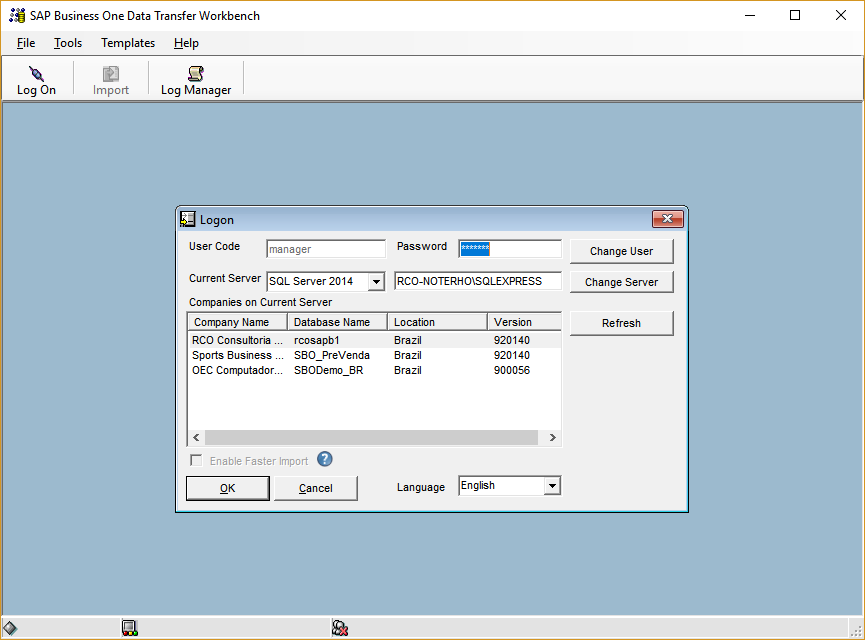Image resolution: width=865 pixels, height=640 pixels.
Task: Open the Help menu
Action: tap(186, 43)
